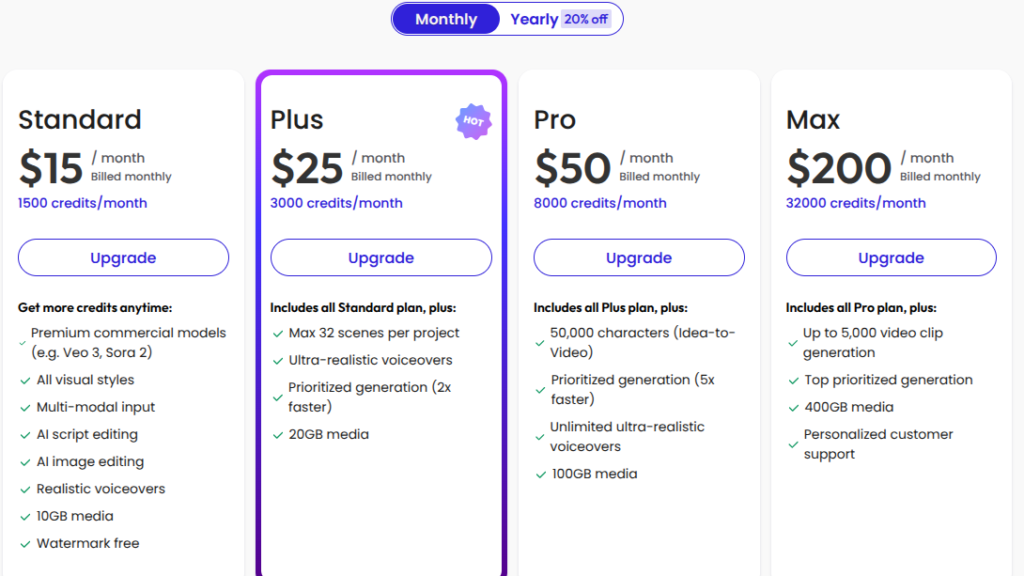Viewport: 1024px width, 576px height.
Task: Click the 8000 credits/month text
Action: pos(600,203)
